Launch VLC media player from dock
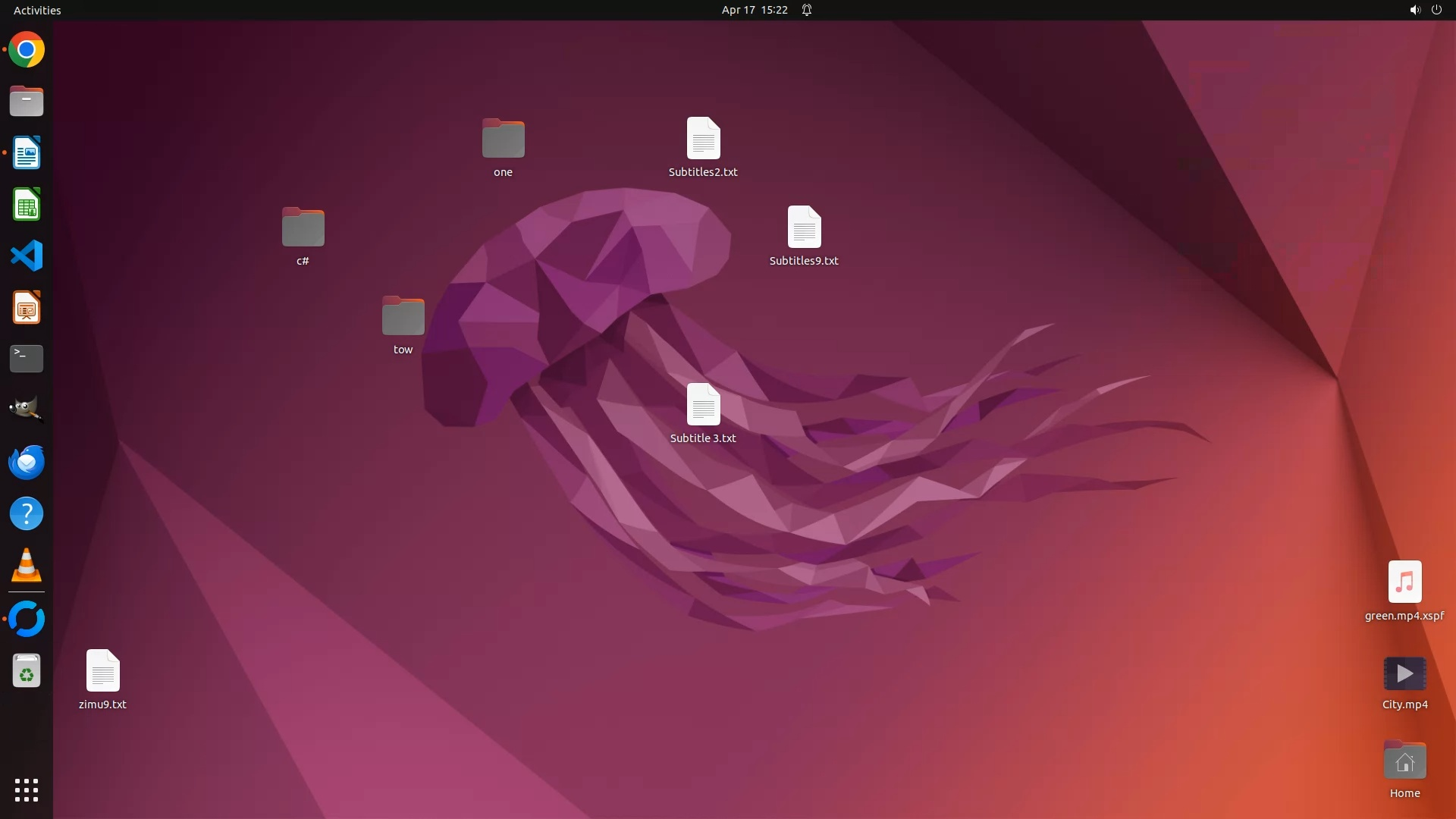Viewport: 1456px width, 819px height. [x=27, y=566]
